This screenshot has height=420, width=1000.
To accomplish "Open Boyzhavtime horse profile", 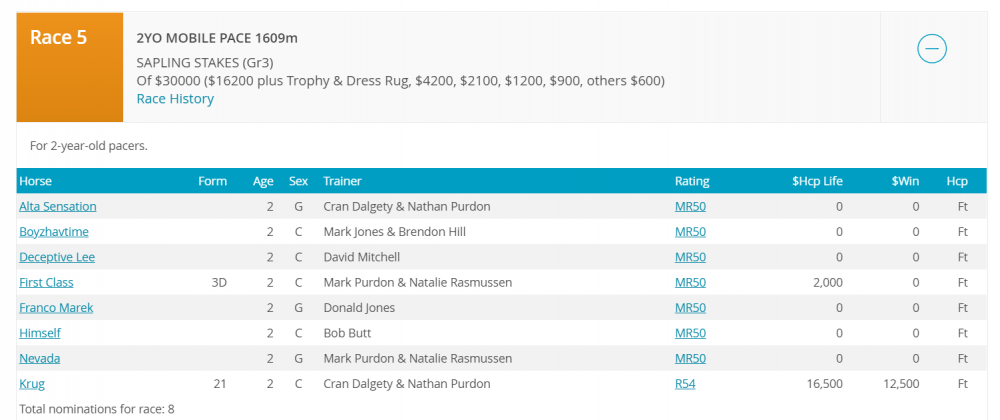I will click(x=54, y=232).
